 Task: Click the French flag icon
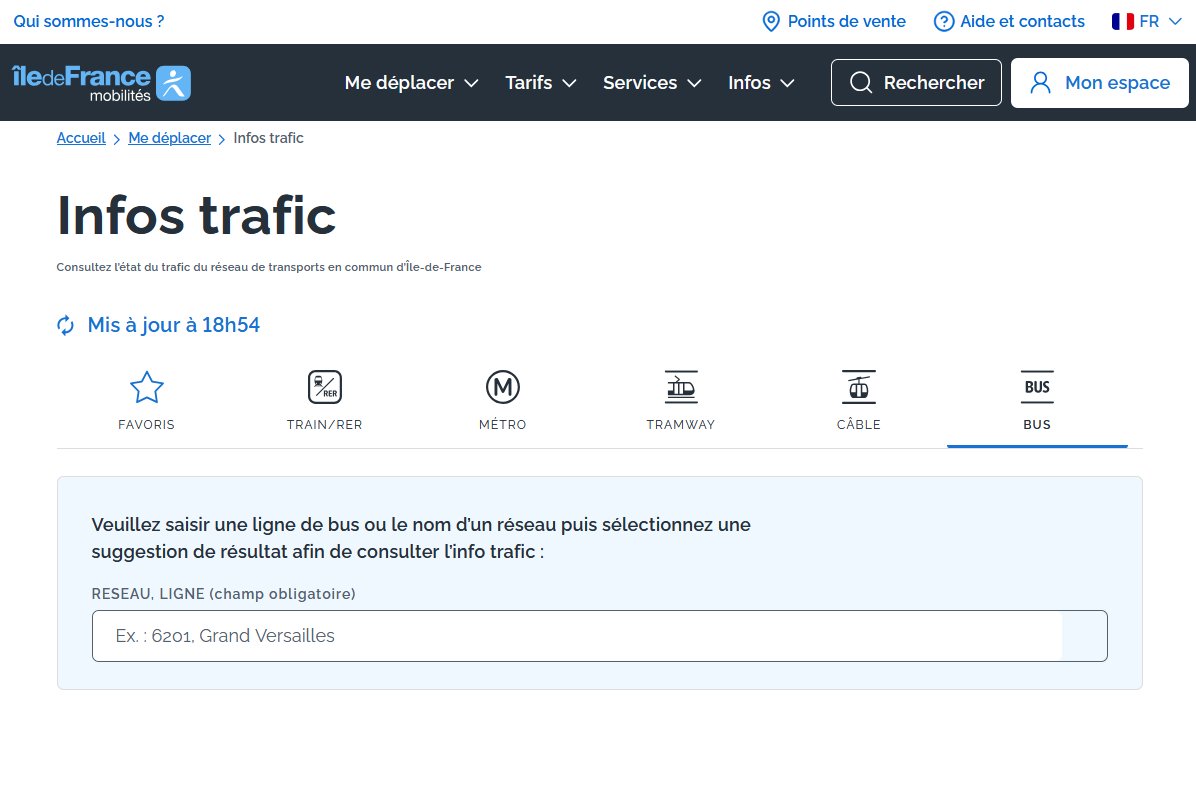pos(1123,21)
